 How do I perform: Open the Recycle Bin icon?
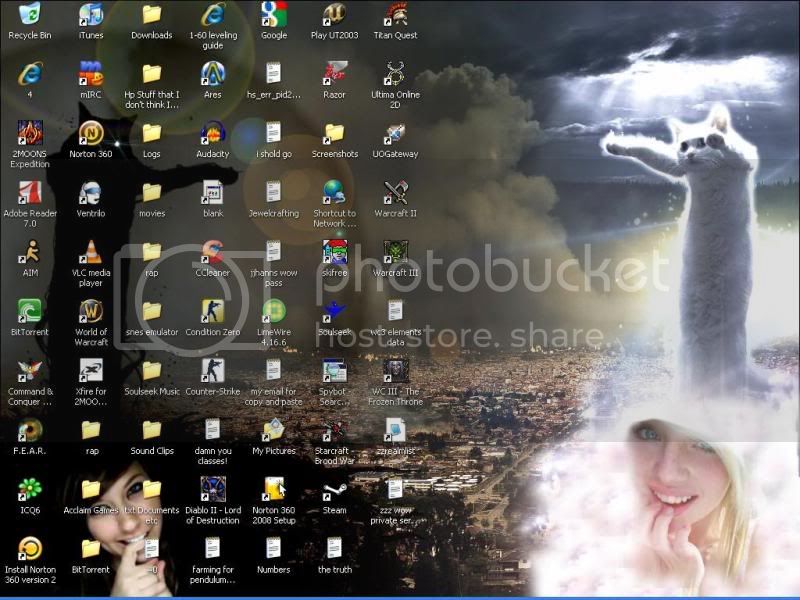[x=30, y=15]
